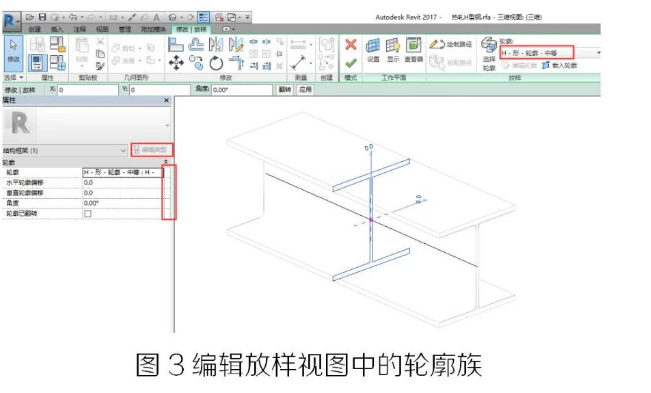The height and width of the screenshot is (393, 651).
Task: Click the green check Finish Edit Mode icon
Action: [351, 63]
